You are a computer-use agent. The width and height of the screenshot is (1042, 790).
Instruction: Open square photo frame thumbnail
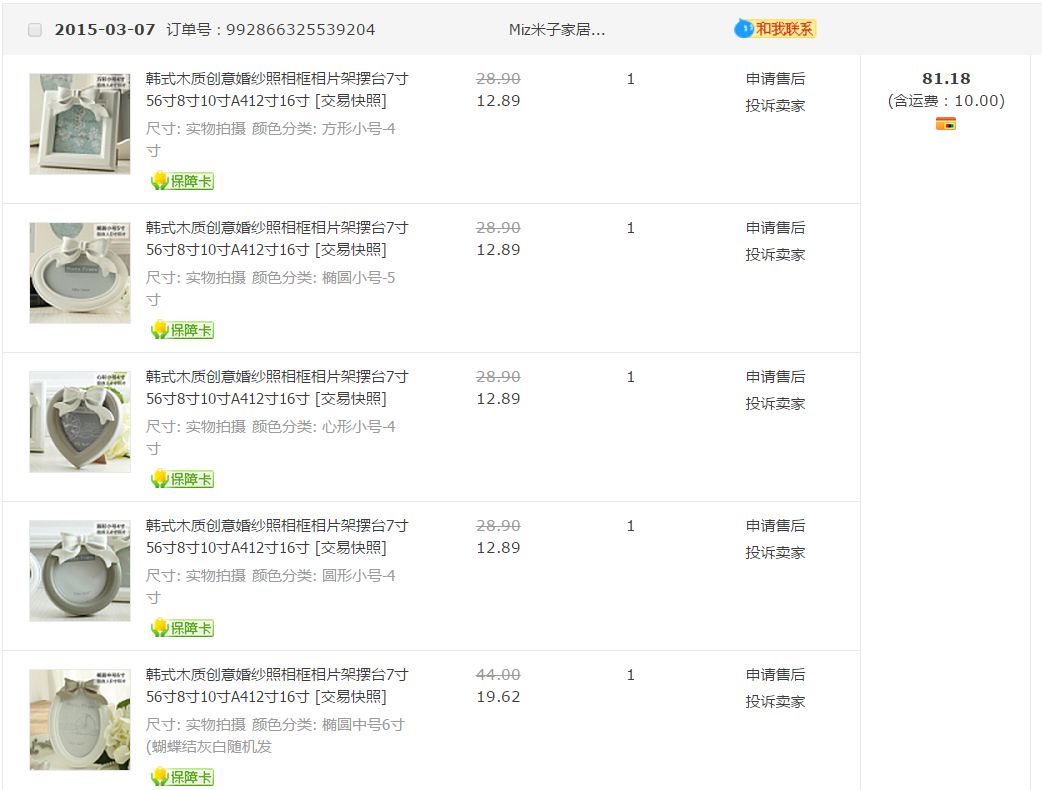point(80,124)
